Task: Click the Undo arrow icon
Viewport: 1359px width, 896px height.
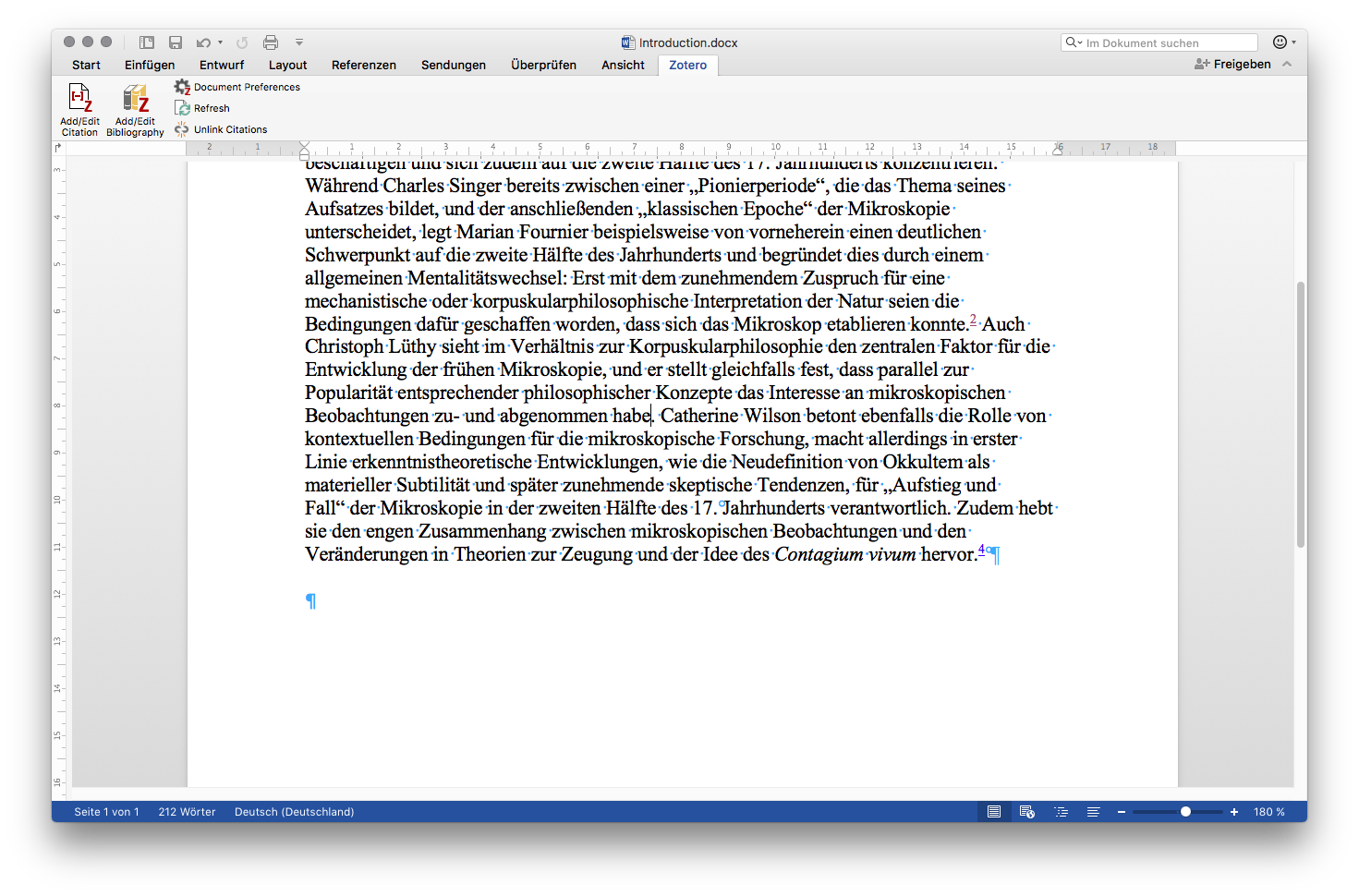Action: point(203,42)
